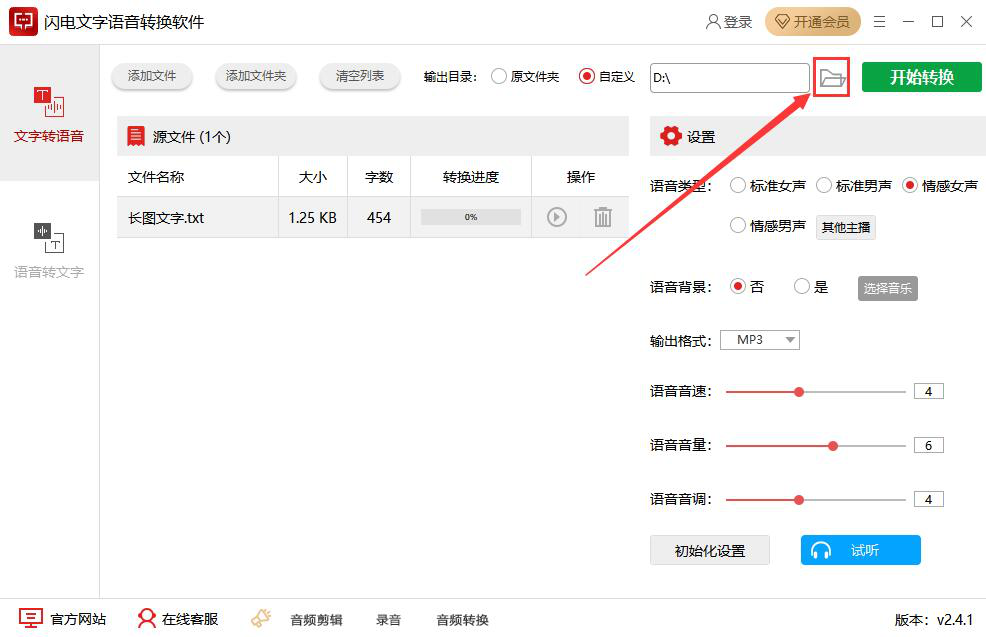Click the 0% conversion progress bar
The height and width of the screenshot is (637, 986).
[x=470, y=217]
